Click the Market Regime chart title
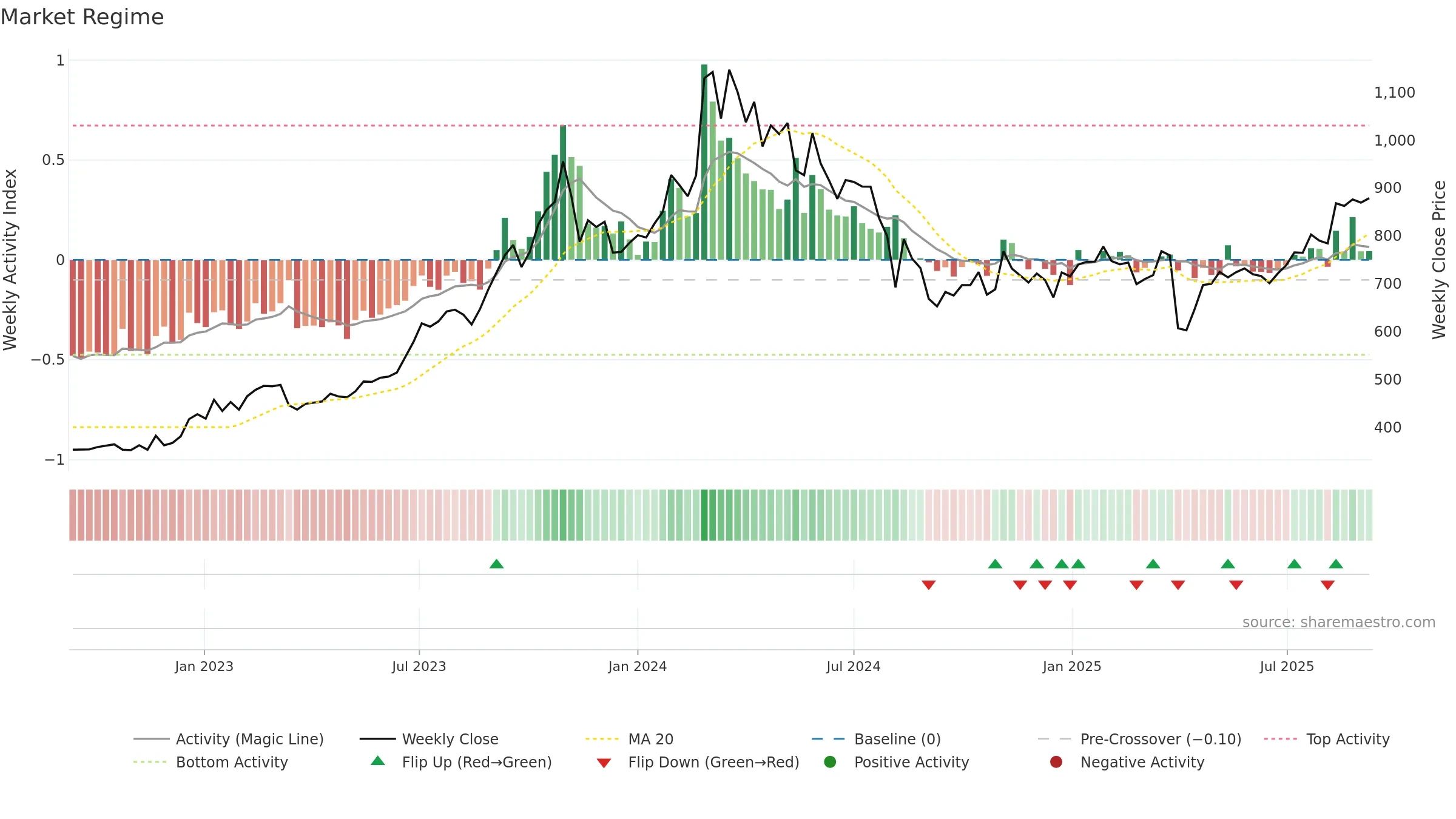This screenshot has width=1456, height=819. pyautogui.click(x=82, y=17)
